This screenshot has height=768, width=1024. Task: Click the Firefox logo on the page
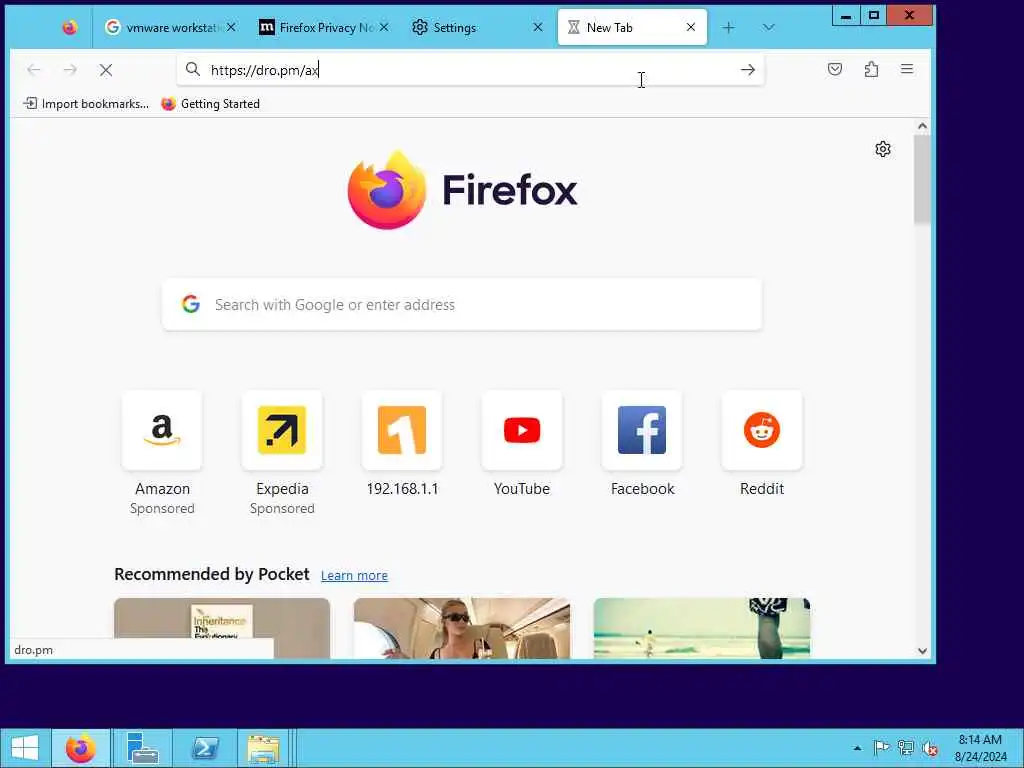462,190
